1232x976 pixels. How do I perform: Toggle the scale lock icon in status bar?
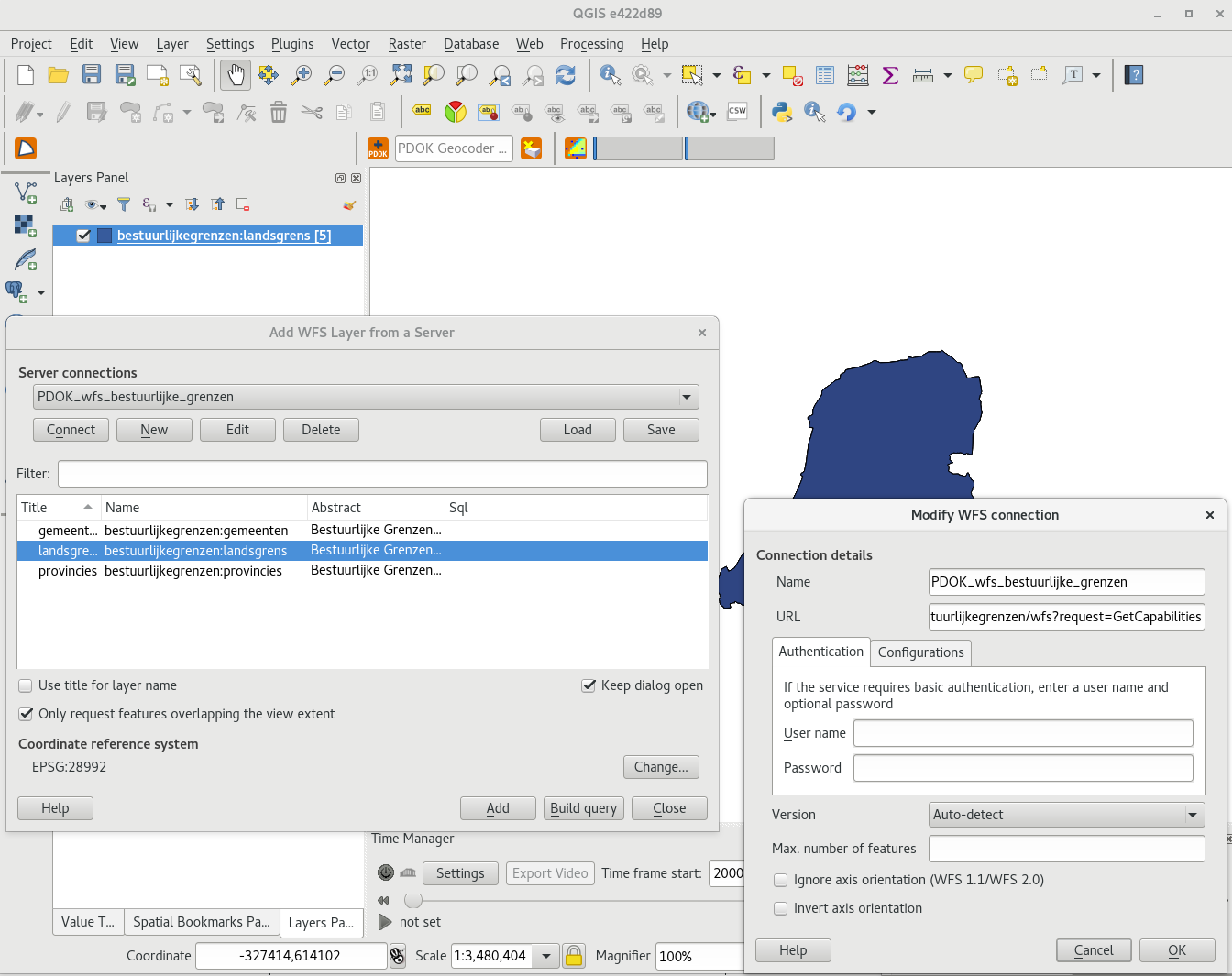(574, 956)
